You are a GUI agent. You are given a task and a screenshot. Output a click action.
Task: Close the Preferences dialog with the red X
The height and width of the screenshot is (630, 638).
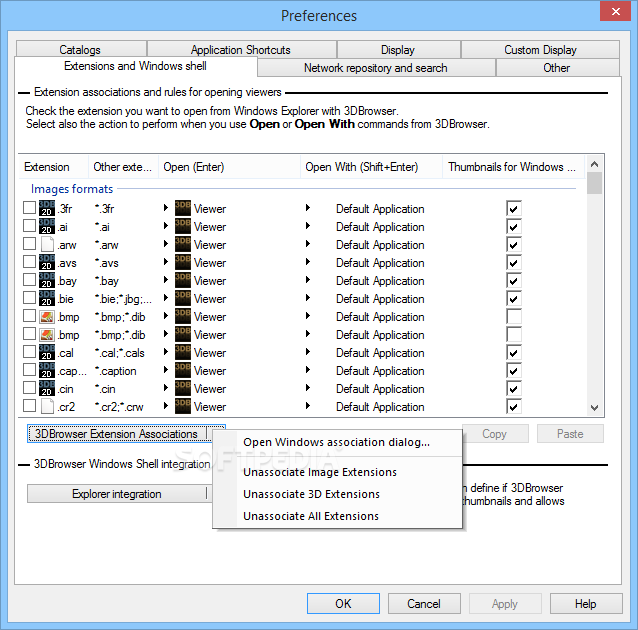615,11
